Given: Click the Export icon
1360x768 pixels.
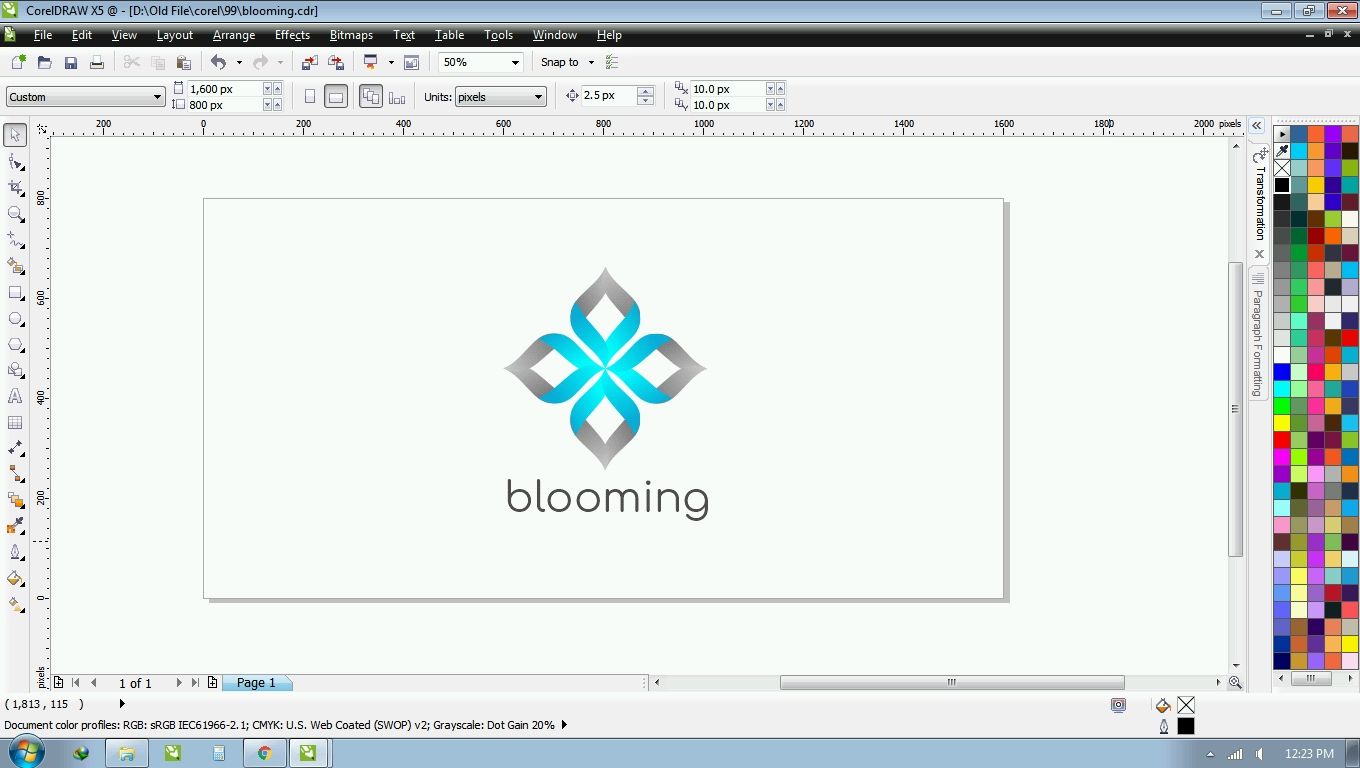Looking at the screenshot, I should pyautogui.click(x=336, y=62).
